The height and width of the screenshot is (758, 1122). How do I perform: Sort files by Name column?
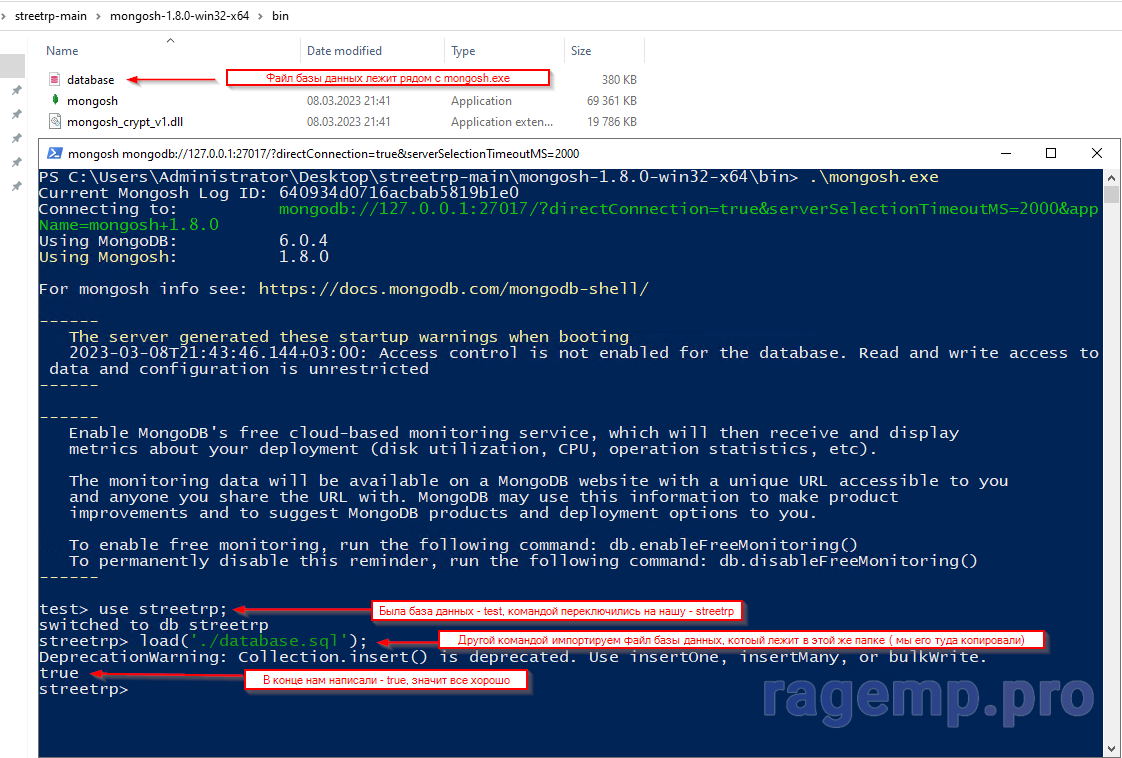[62, 51]
